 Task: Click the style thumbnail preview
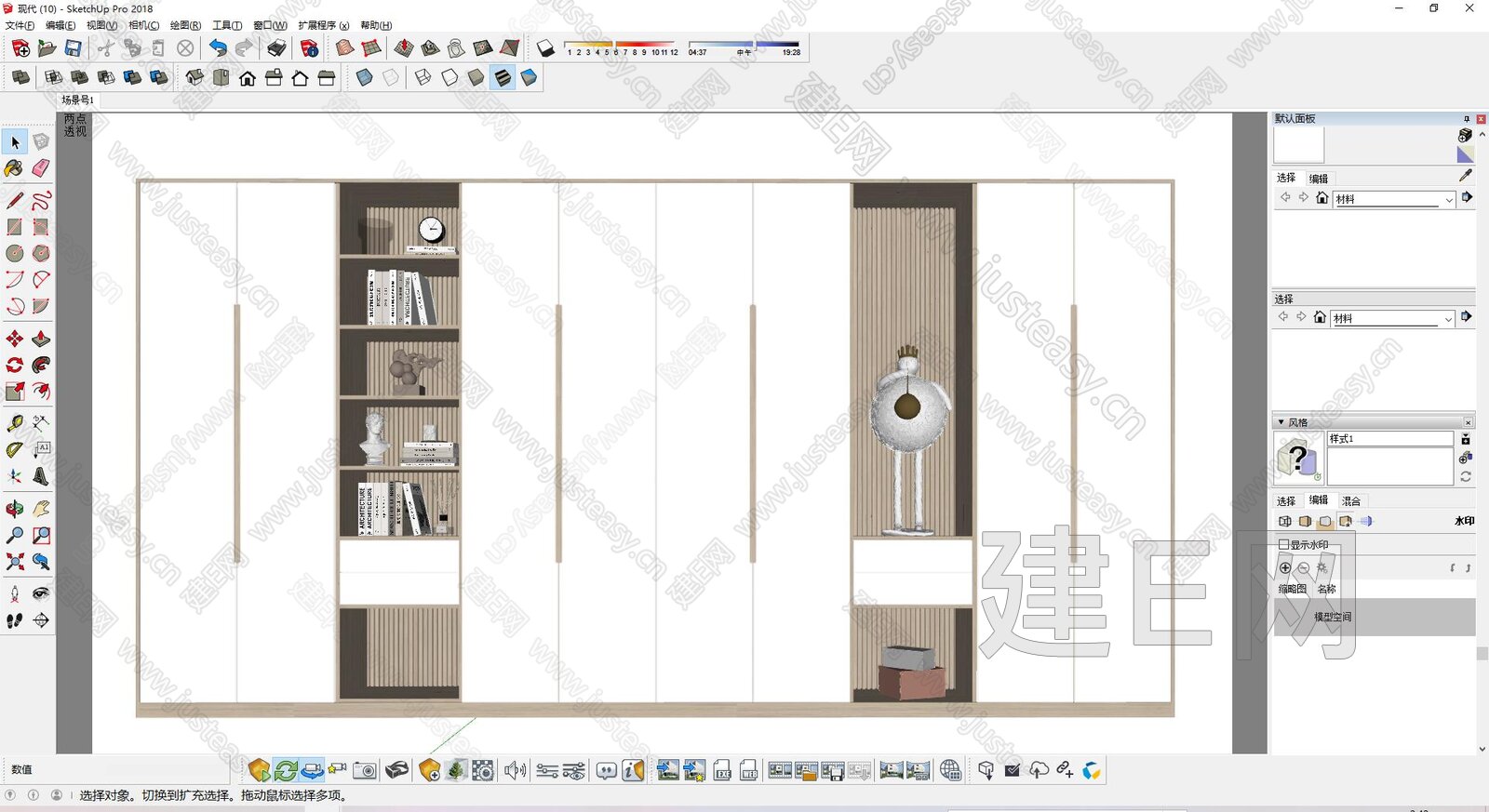coord(1297,459)
